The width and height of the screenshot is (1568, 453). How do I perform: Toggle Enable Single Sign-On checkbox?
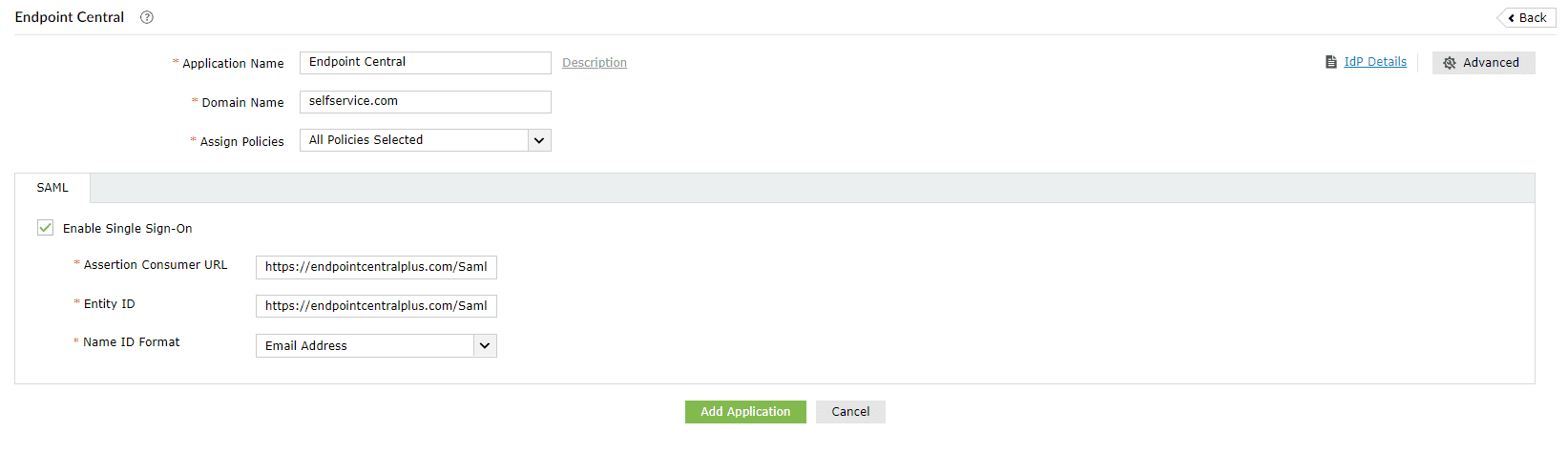[x=45, y=228]
